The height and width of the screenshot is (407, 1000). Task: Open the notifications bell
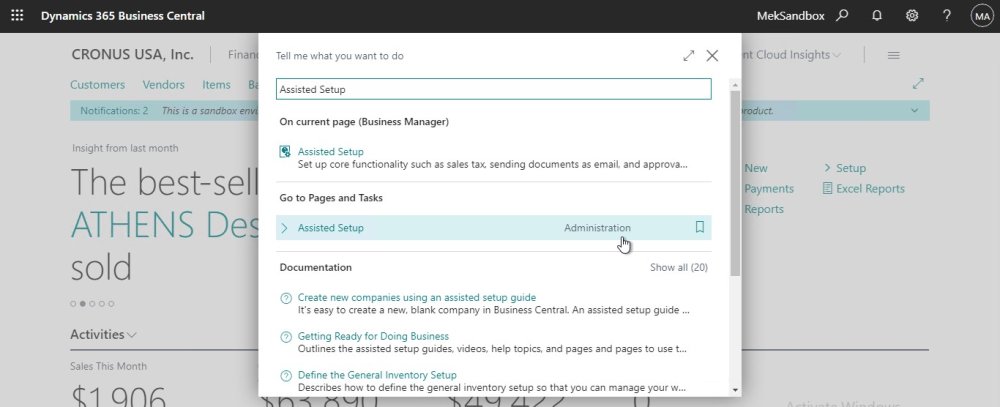(877, 16)
